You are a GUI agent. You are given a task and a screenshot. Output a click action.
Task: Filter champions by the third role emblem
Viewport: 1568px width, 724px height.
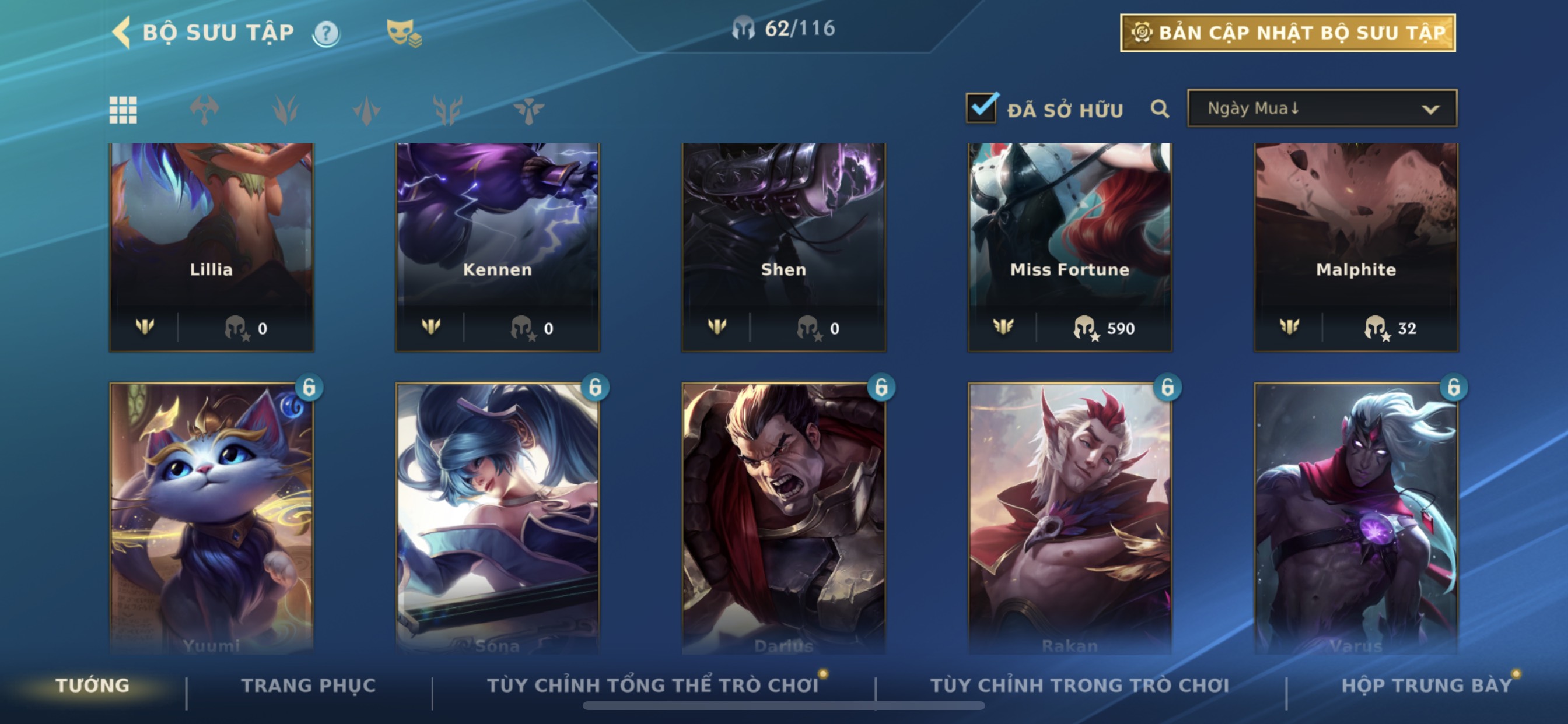366,110
